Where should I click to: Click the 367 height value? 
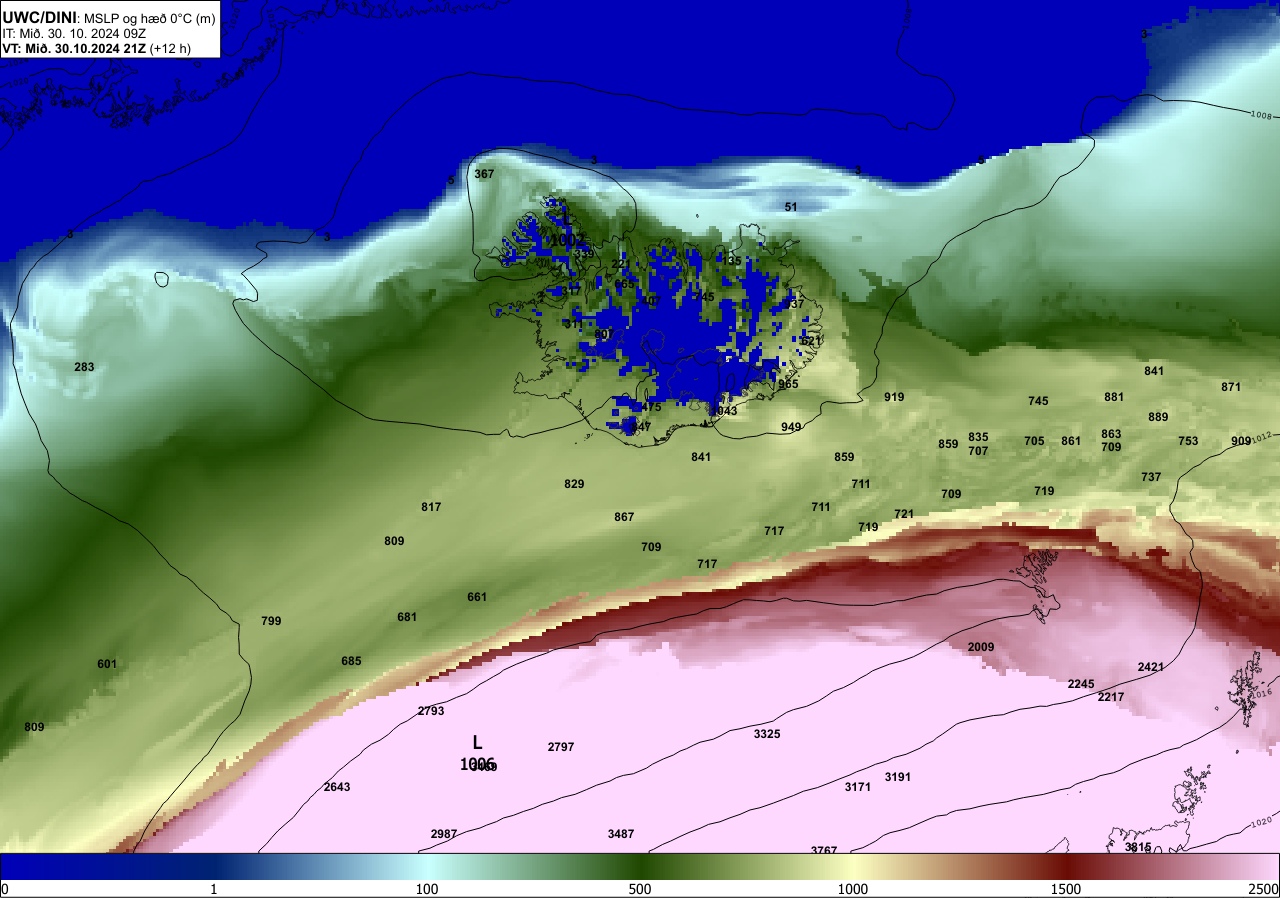pos(484,174)
